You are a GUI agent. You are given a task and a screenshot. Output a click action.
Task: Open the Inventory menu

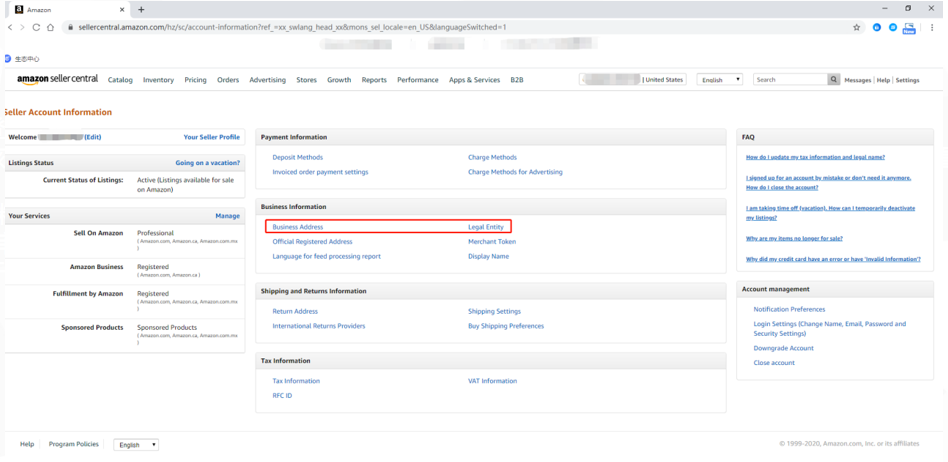pos(158,80)
